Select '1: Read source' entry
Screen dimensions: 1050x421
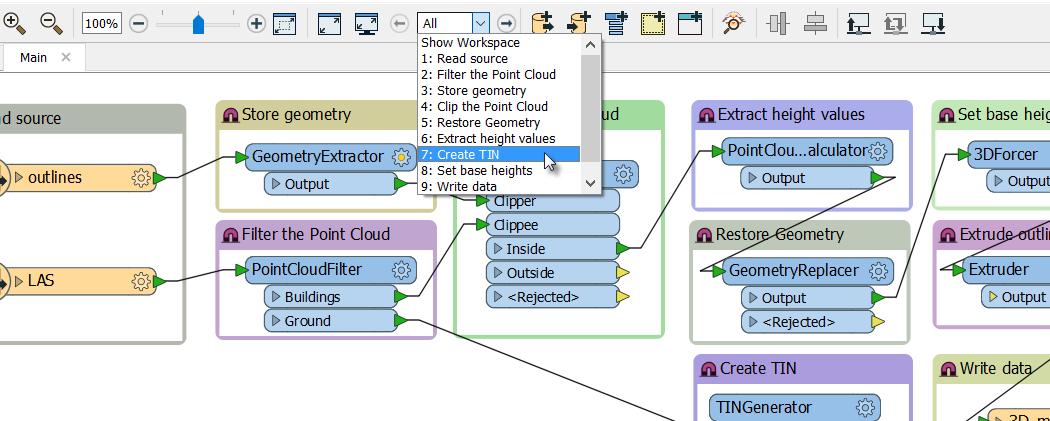pyautogui.click(x=499, y=59)
